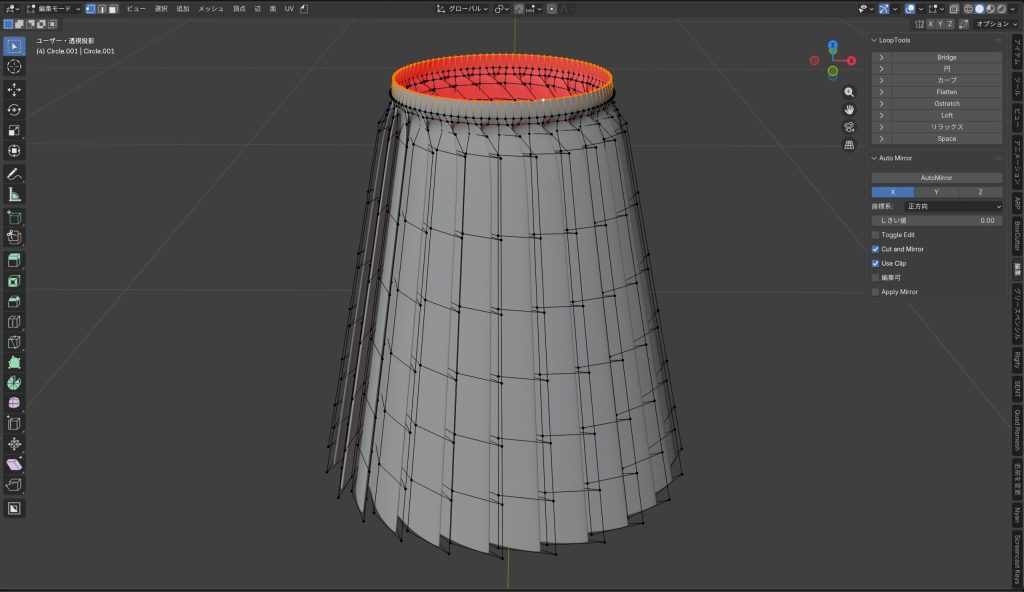Enable the Apply Mirror checkbox

tap(875, 292)
